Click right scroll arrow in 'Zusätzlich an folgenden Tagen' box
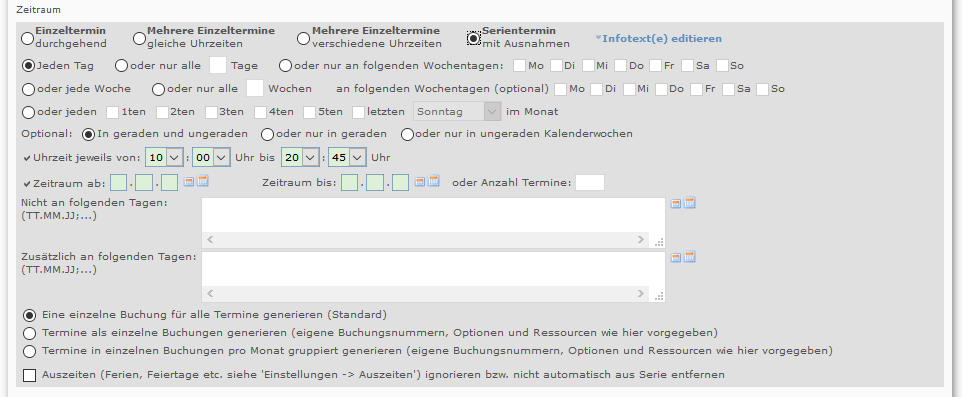This screenshot has width=962, height=397. coord(641,294)
